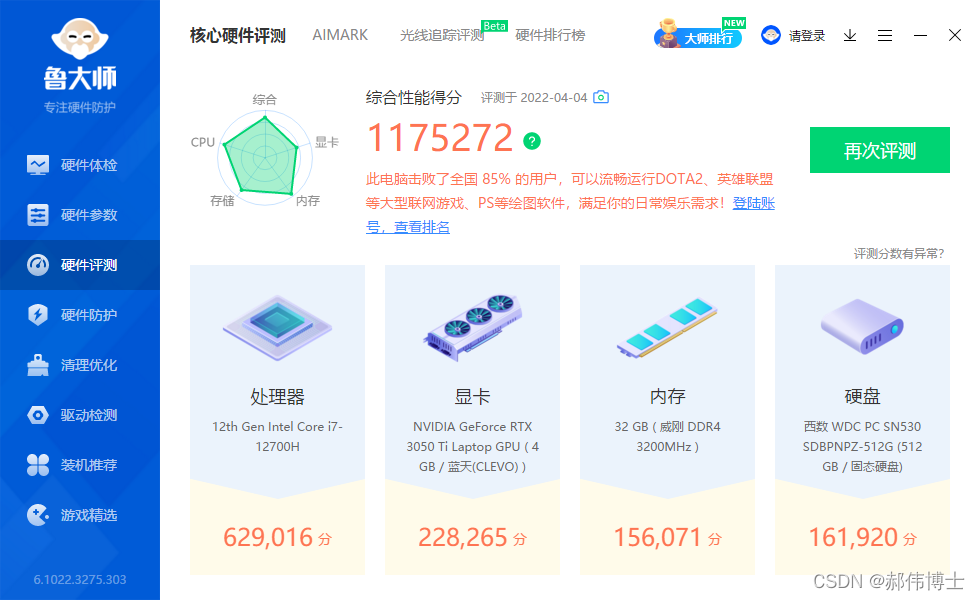The width and height of the screenshot is (980, 600).
Task: Open the 大师排行 ranking button
Action: click(699, 36)
